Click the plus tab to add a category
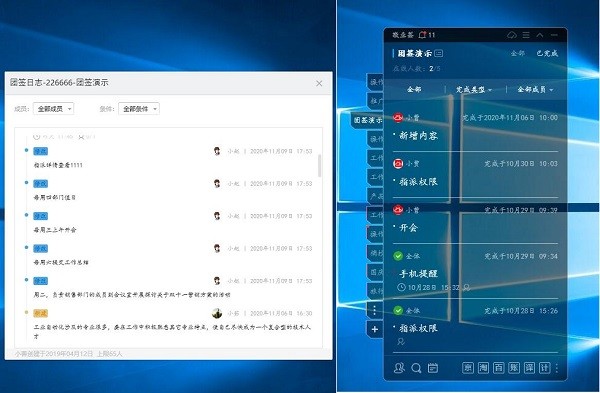The width and height of the screenshot is (600, 393). (x=375, y=329)
